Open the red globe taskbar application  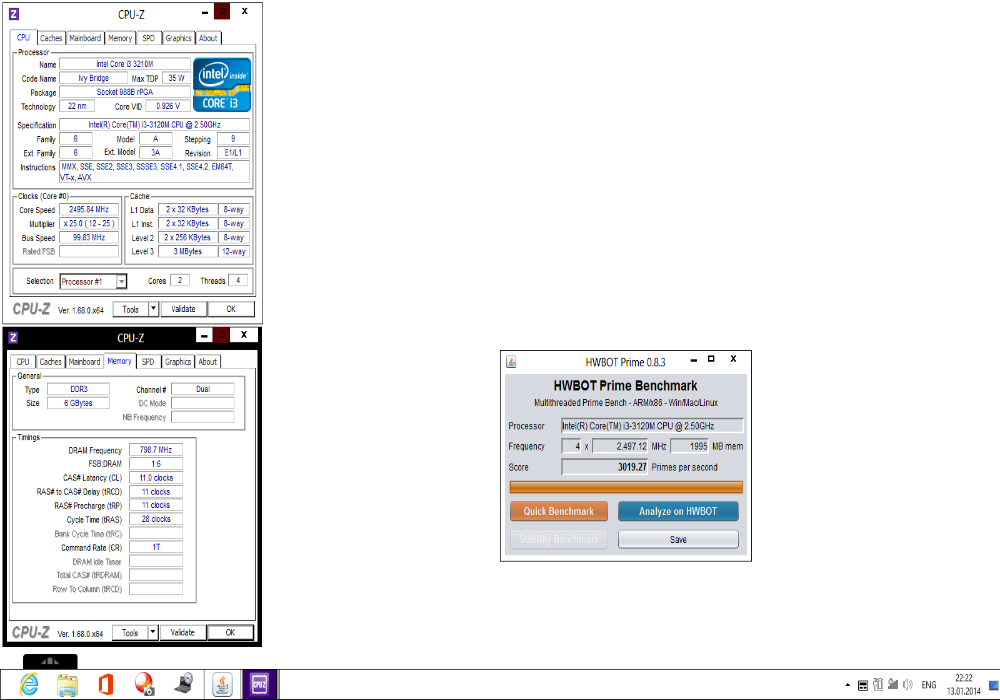(144, 684)
